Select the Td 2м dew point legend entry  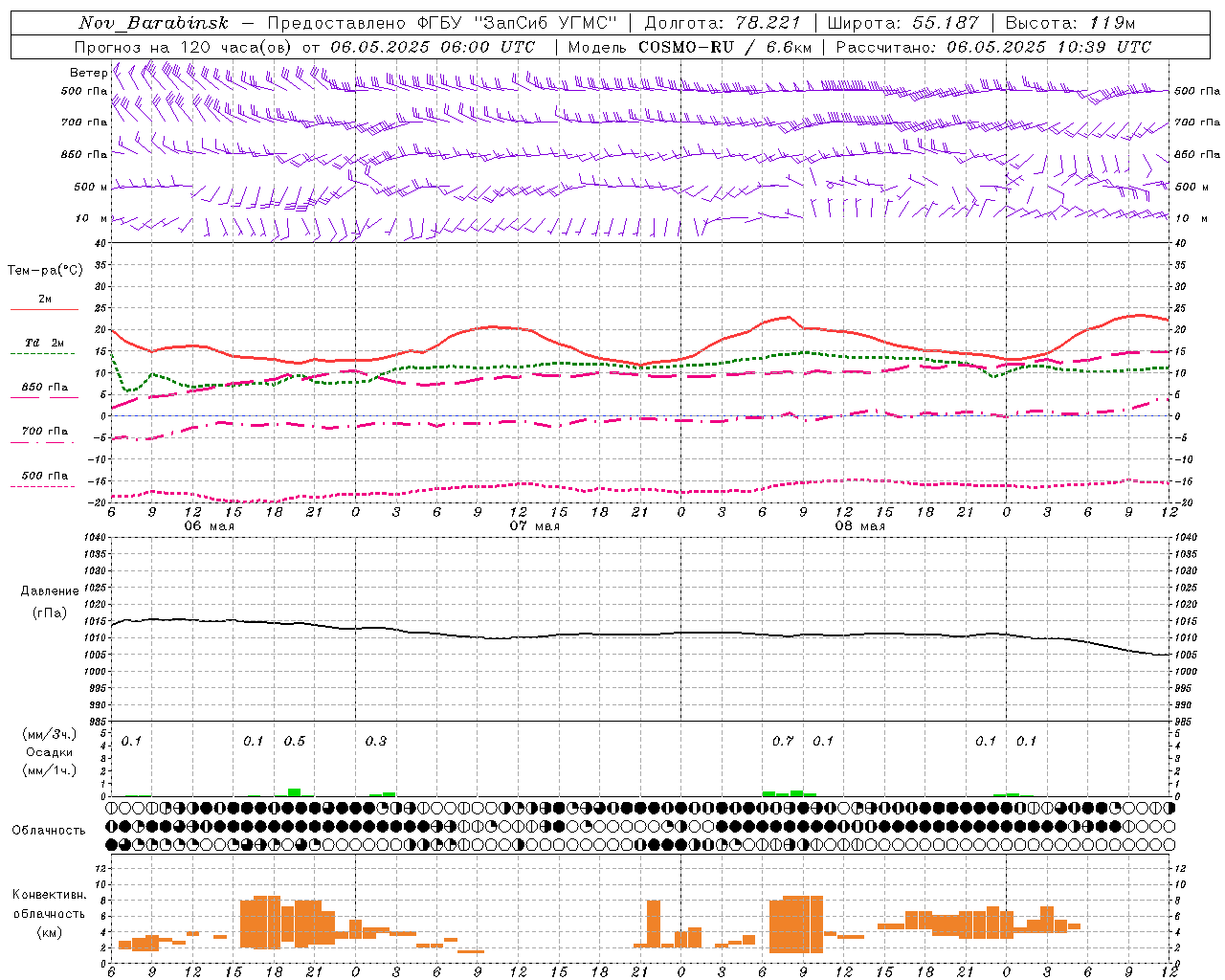pos(45,343)
